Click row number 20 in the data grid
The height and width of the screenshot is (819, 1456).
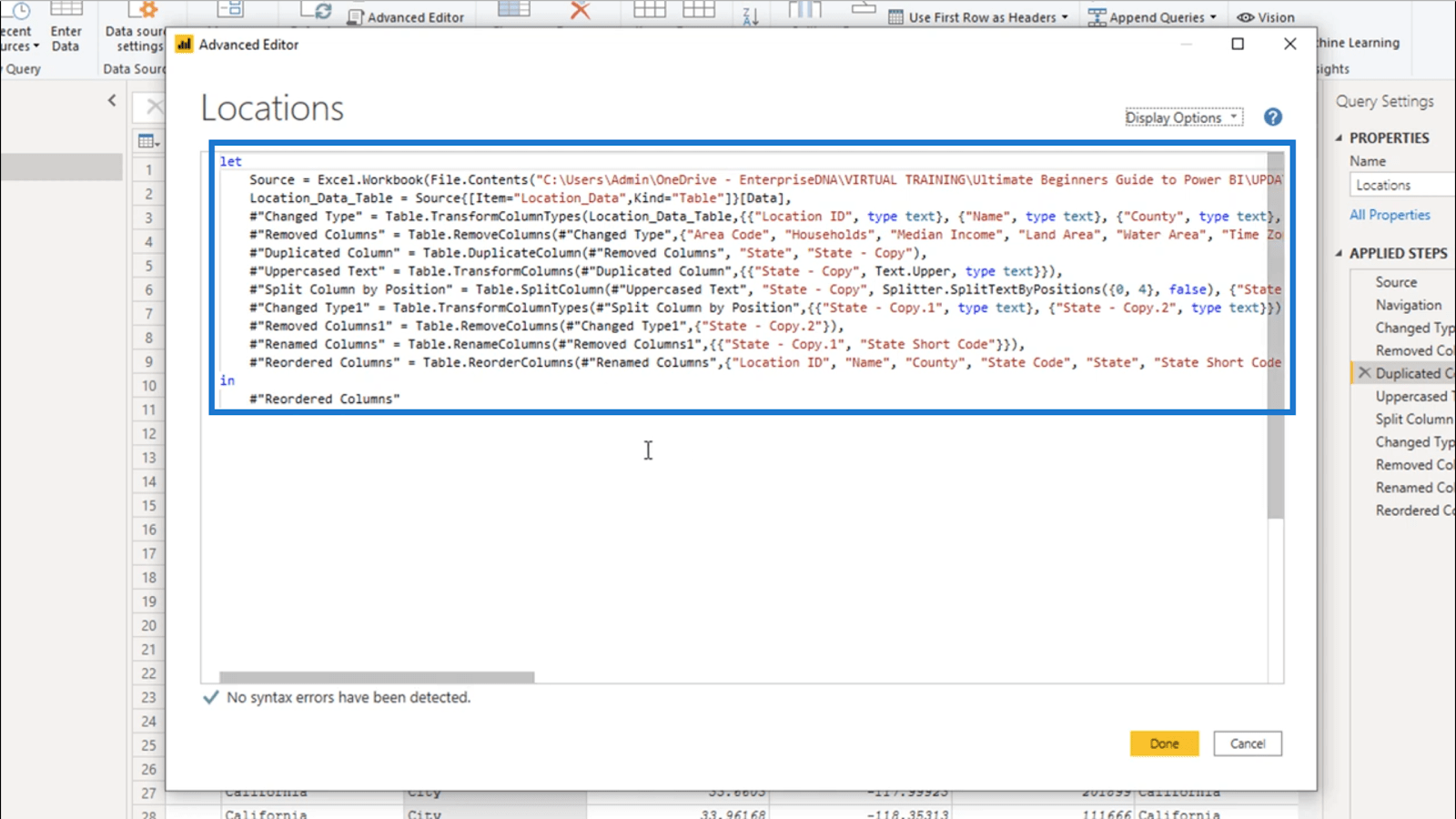click(148, 625)
